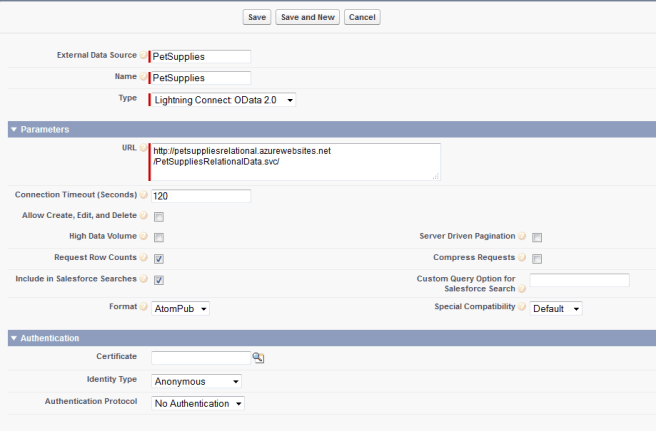
Task: Open the Type dropdown showing Lightning Connect
Action: click(x=223, y=100)
